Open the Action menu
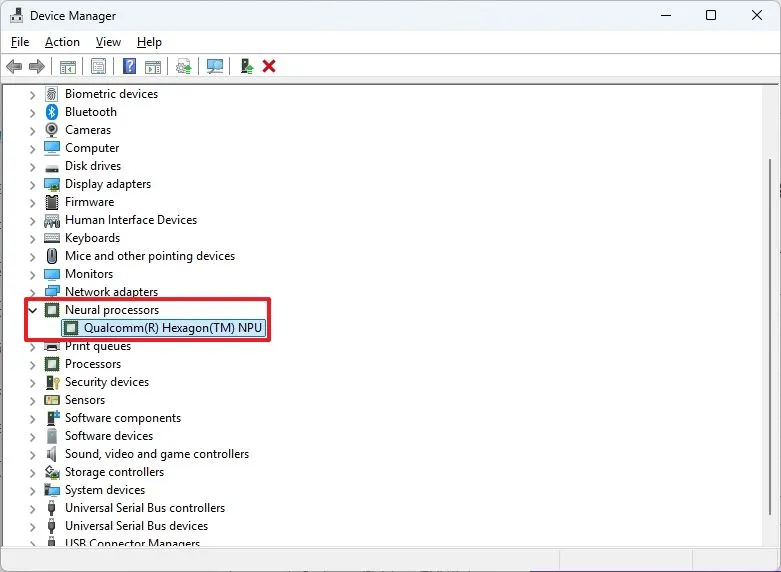 (62, 42)
